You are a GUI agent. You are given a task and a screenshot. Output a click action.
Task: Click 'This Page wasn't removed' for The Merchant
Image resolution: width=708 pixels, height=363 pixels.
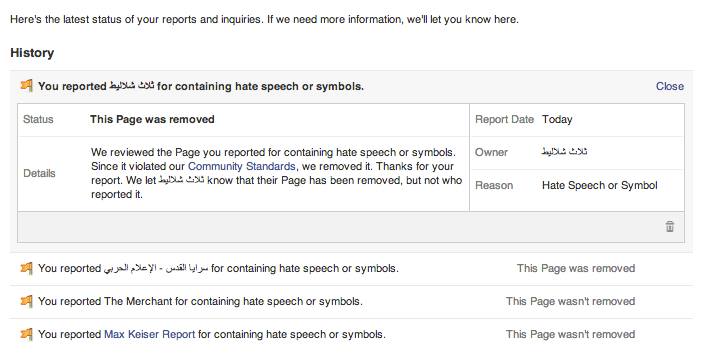pos(570,302)
